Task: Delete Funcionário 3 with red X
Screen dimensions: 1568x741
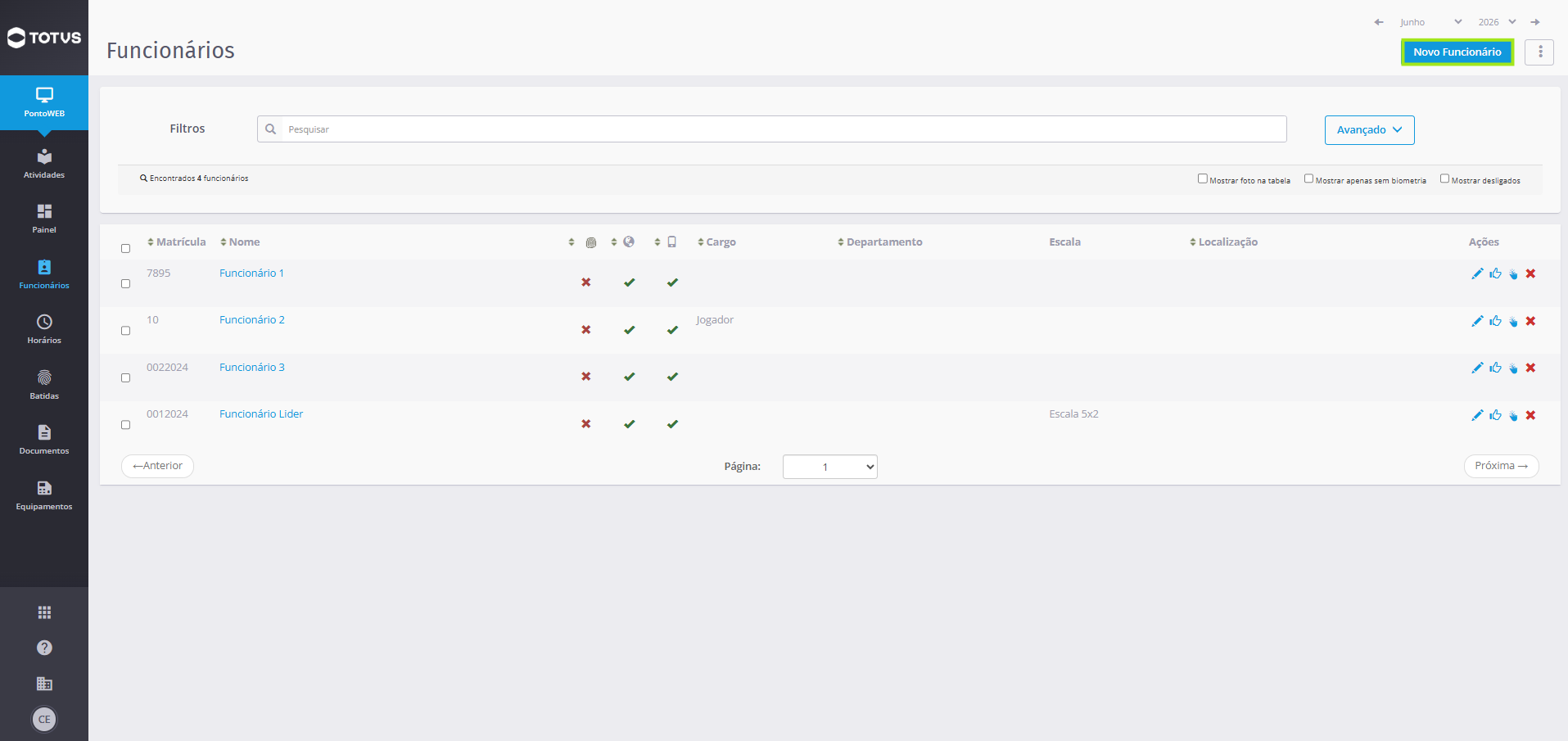Action: point(1530,368)
